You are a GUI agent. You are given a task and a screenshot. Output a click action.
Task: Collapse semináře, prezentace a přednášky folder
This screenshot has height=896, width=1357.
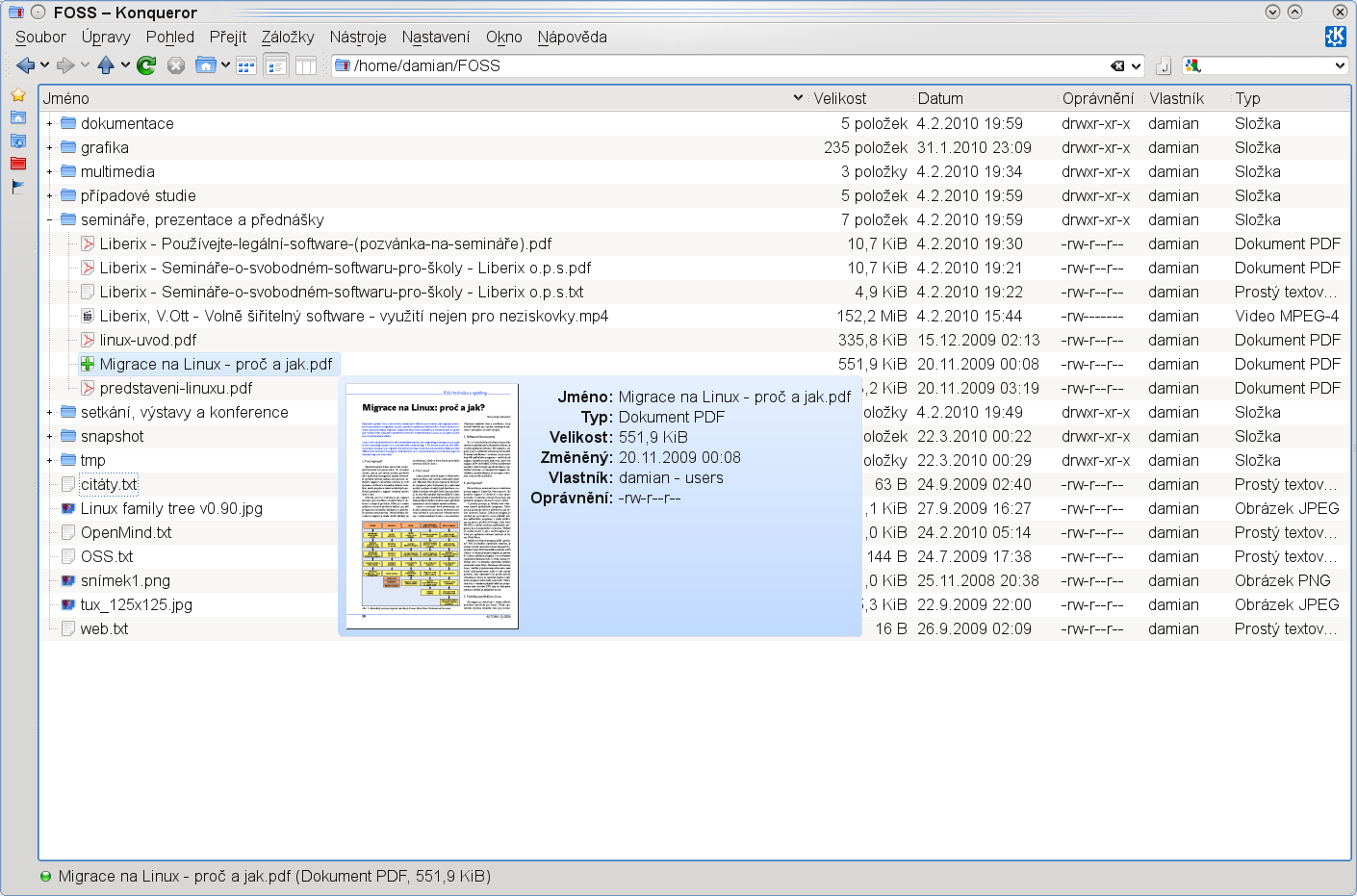click(x=50, y=219)
